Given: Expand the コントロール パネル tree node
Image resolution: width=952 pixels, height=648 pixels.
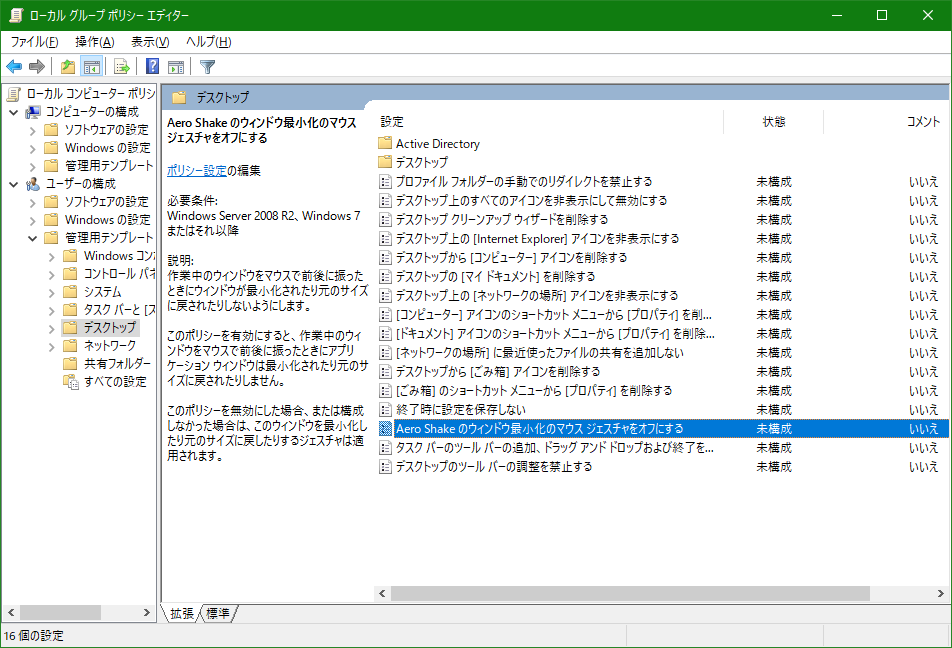Looking at the screenshot, I should click(x=52, y=275).
